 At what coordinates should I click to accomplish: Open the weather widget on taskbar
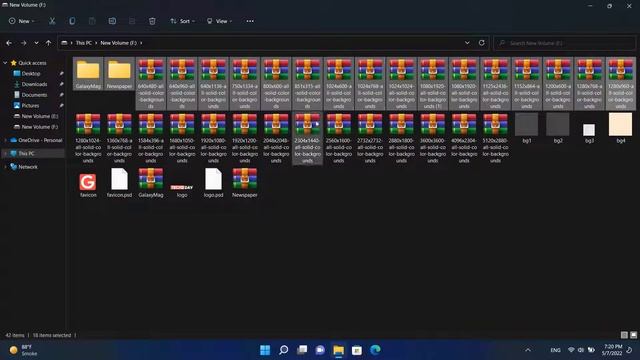pyautogui.click(x=24, y=350)
